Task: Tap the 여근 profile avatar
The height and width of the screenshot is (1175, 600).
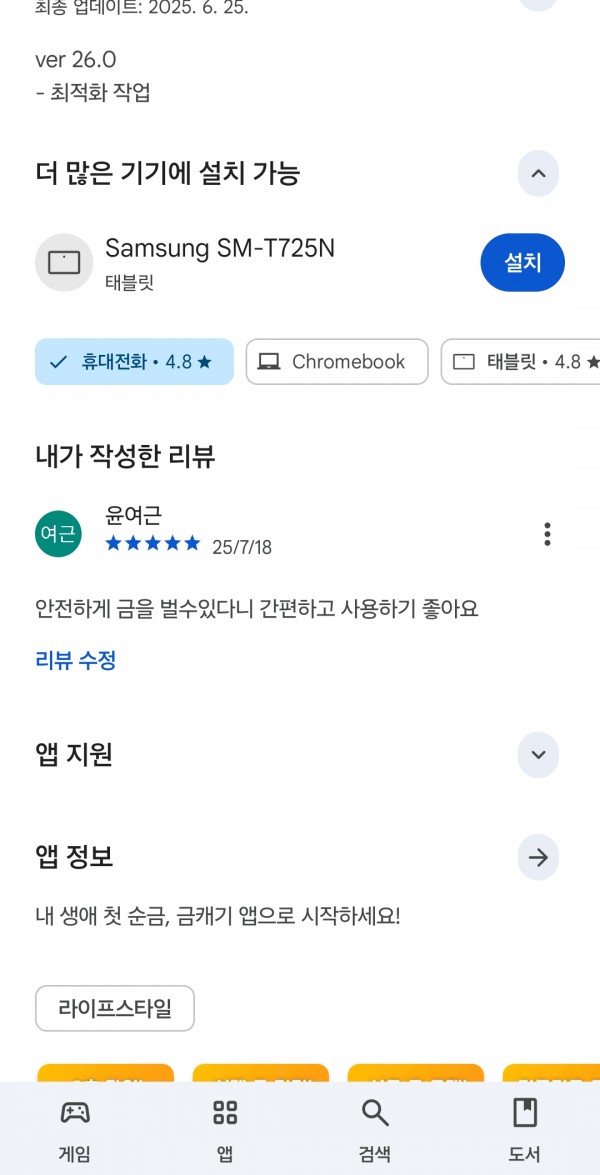Action: click(x=58, y=534)
